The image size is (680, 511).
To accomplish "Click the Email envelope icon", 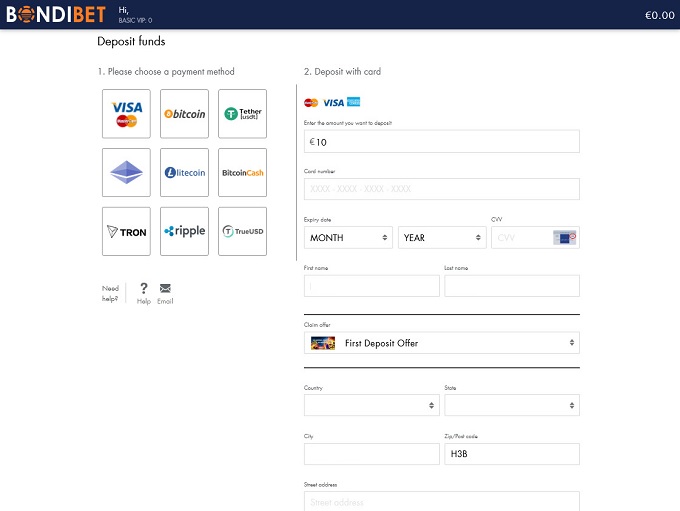I will coord(165,289).
